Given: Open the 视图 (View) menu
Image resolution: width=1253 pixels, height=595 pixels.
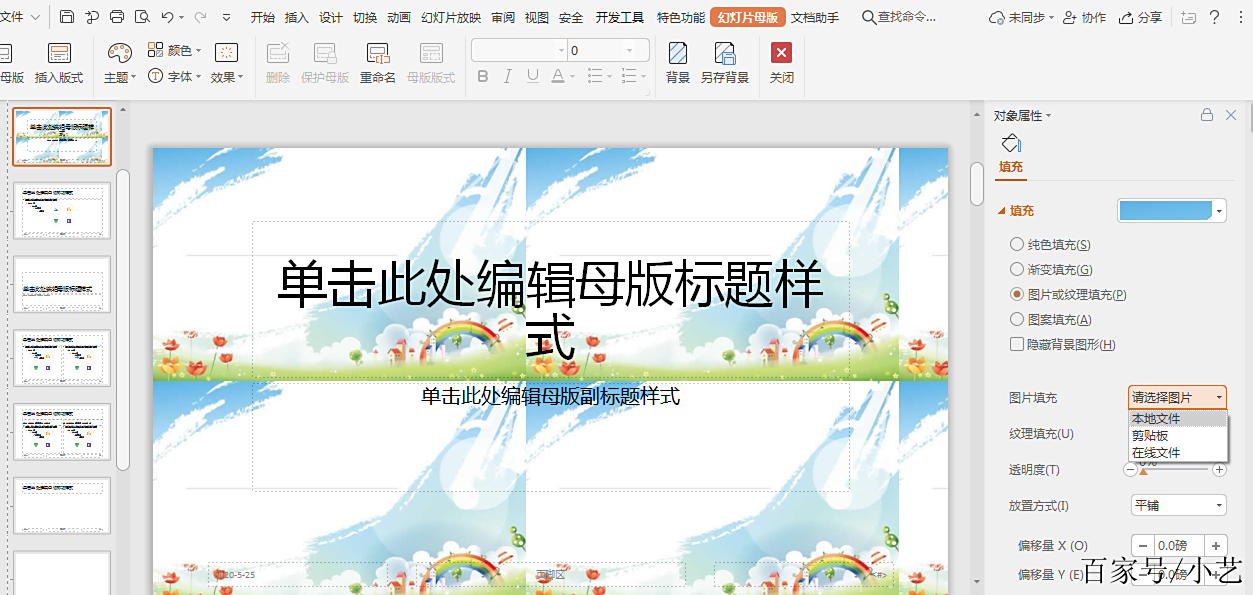Looking at the screenshot, I should 536,16.
